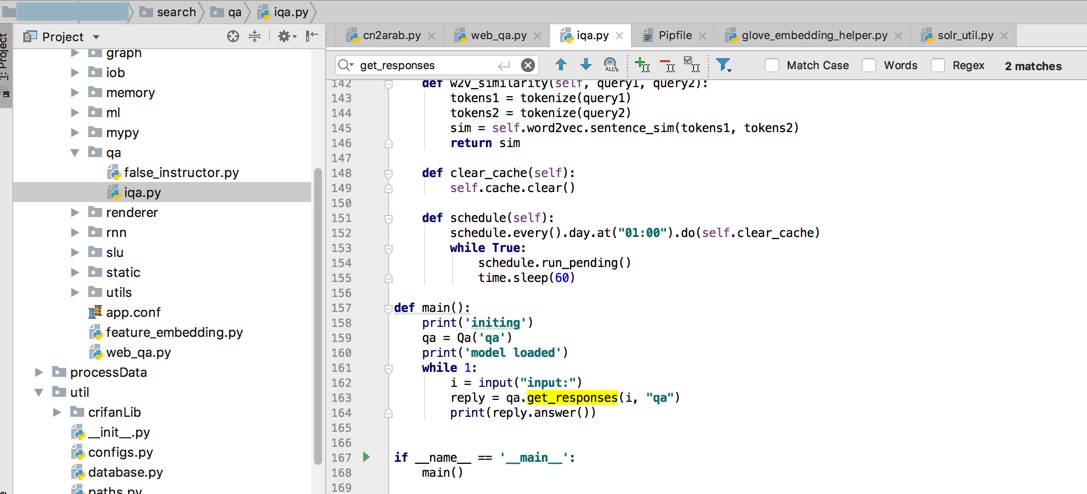Enable the Regex checkbox
Viewport: 1087px width, 494px height.
[x=938, y=65]
